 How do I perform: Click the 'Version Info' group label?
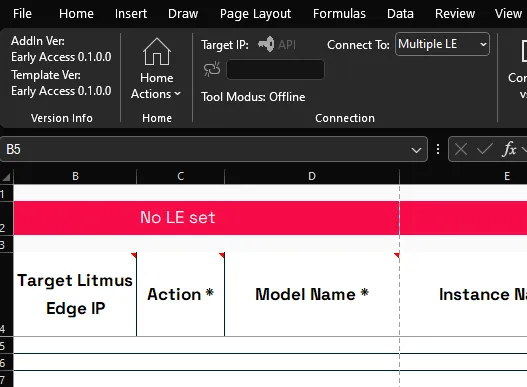tap(62, 118)
